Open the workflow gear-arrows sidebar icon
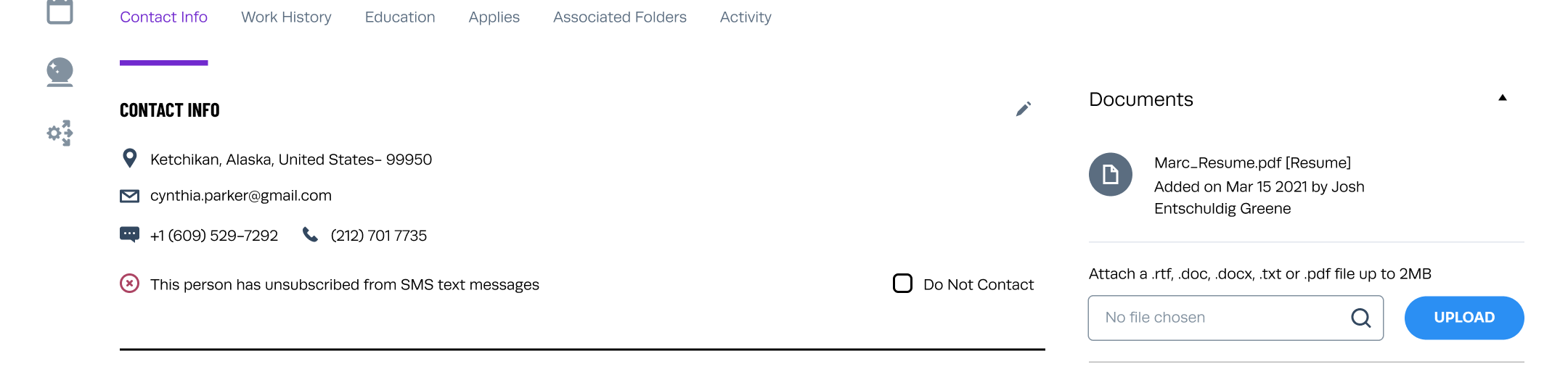This screenshot has width=1568, height=380. pyautogui.click(x=60, y=133)
